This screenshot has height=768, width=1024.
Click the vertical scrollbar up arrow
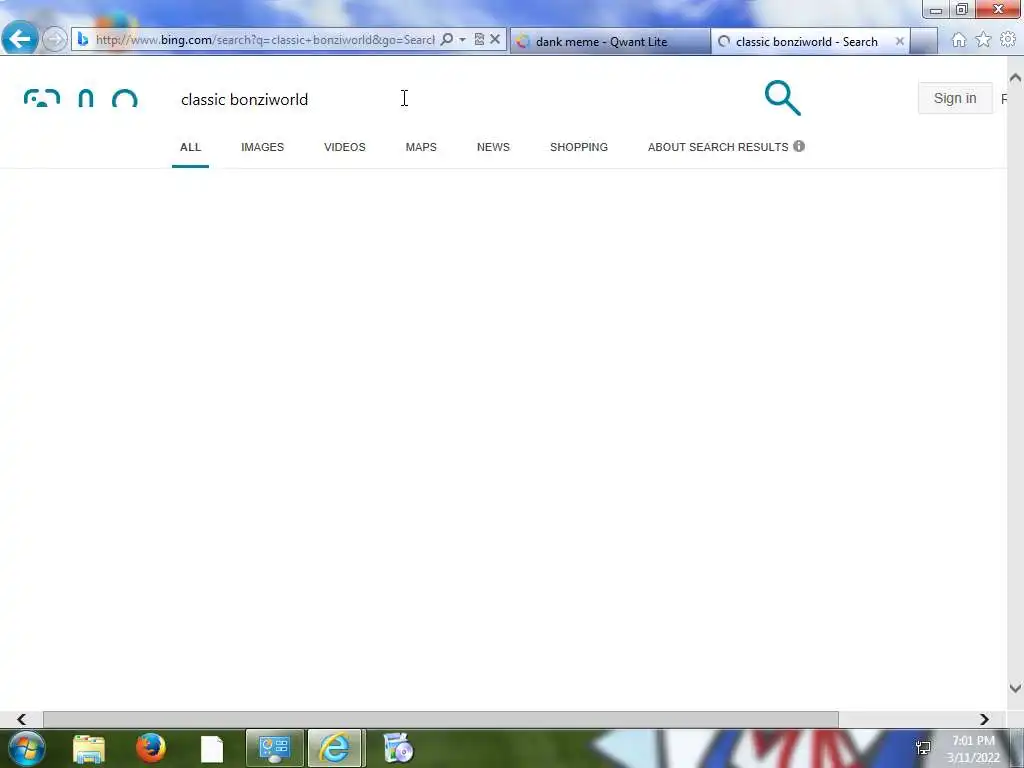1015,78
